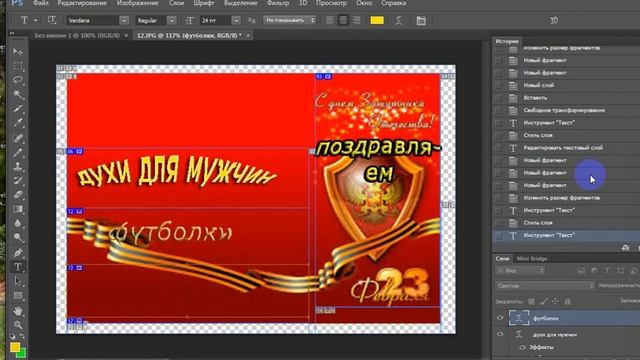Filter layers by adjustment type

[594, 271]
